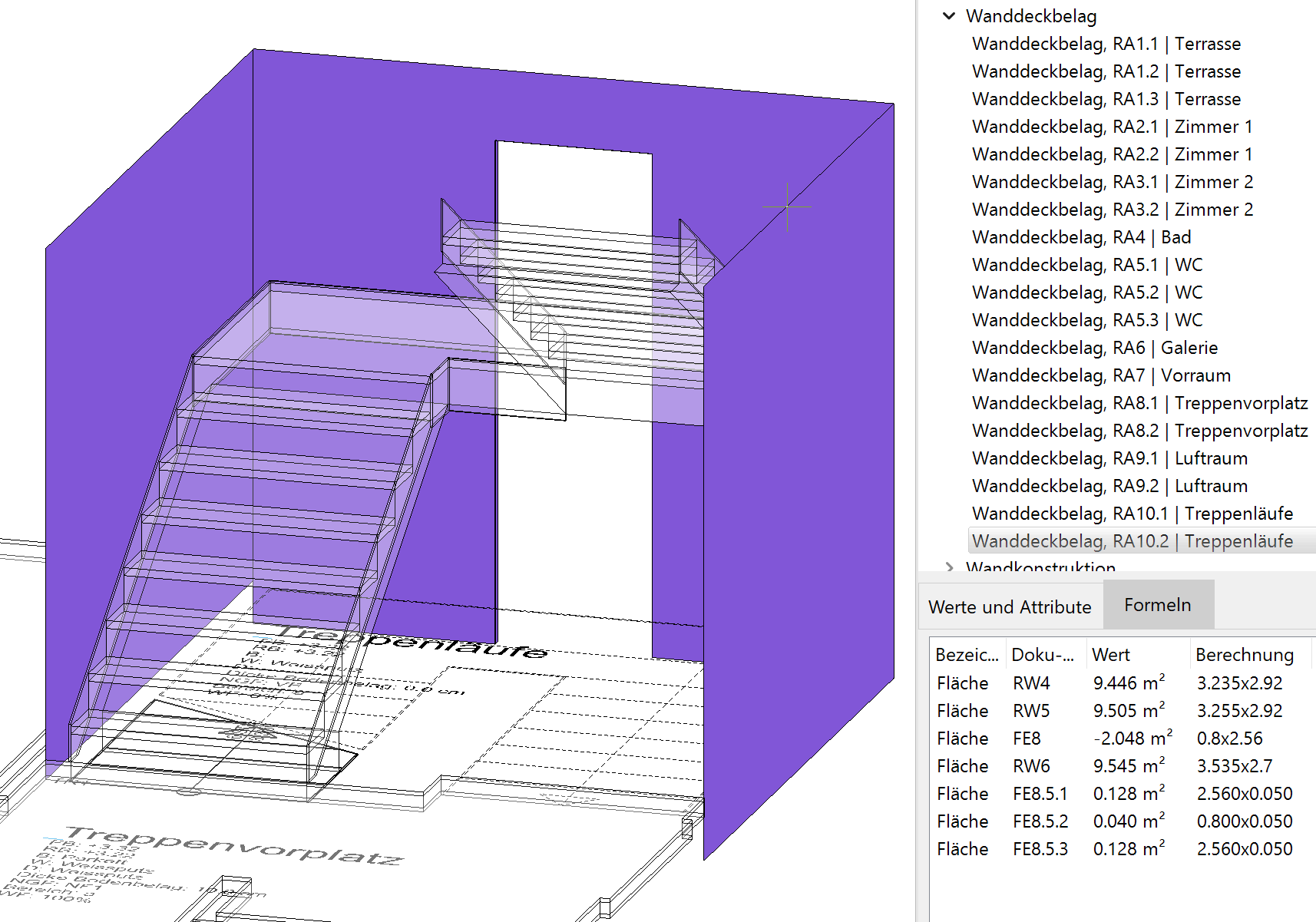Select Wanddeckbelag, RA4 | Bad

(1082, 237)
